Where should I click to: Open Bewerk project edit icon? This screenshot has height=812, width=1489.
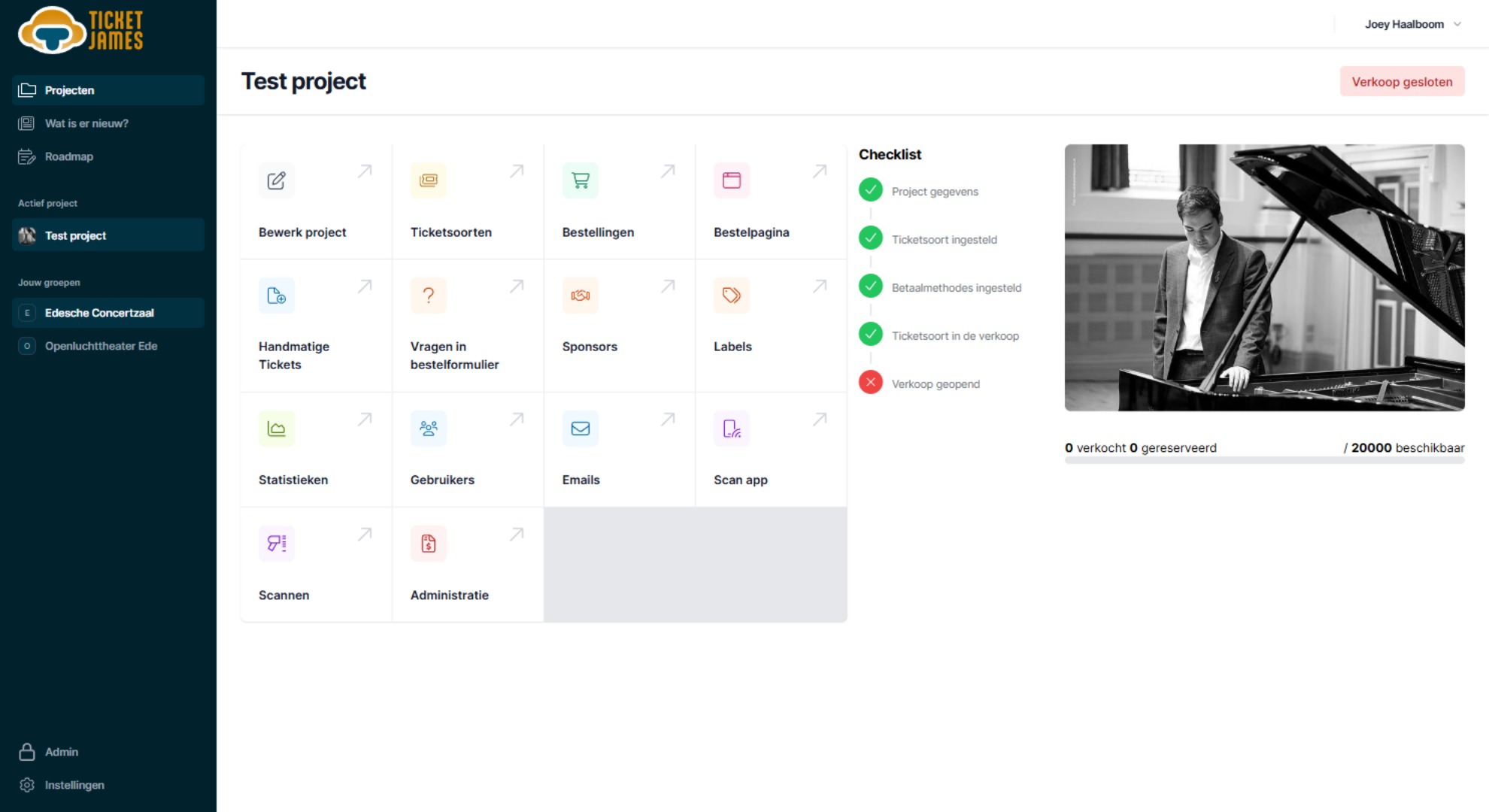277,180
